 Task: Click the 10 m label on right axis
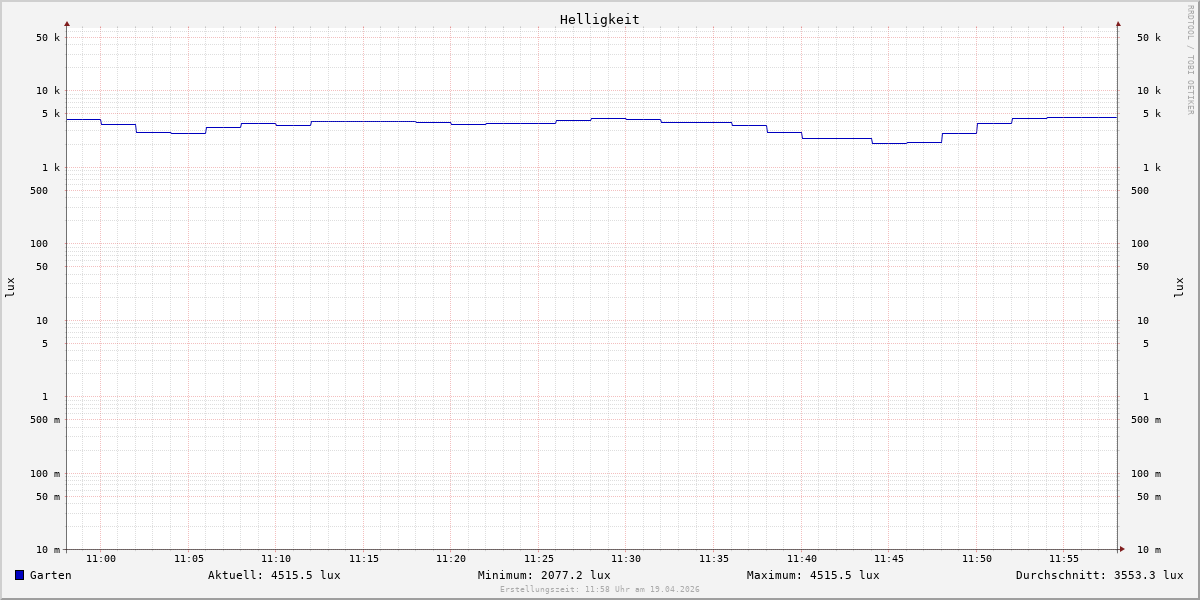(1149, 550)
